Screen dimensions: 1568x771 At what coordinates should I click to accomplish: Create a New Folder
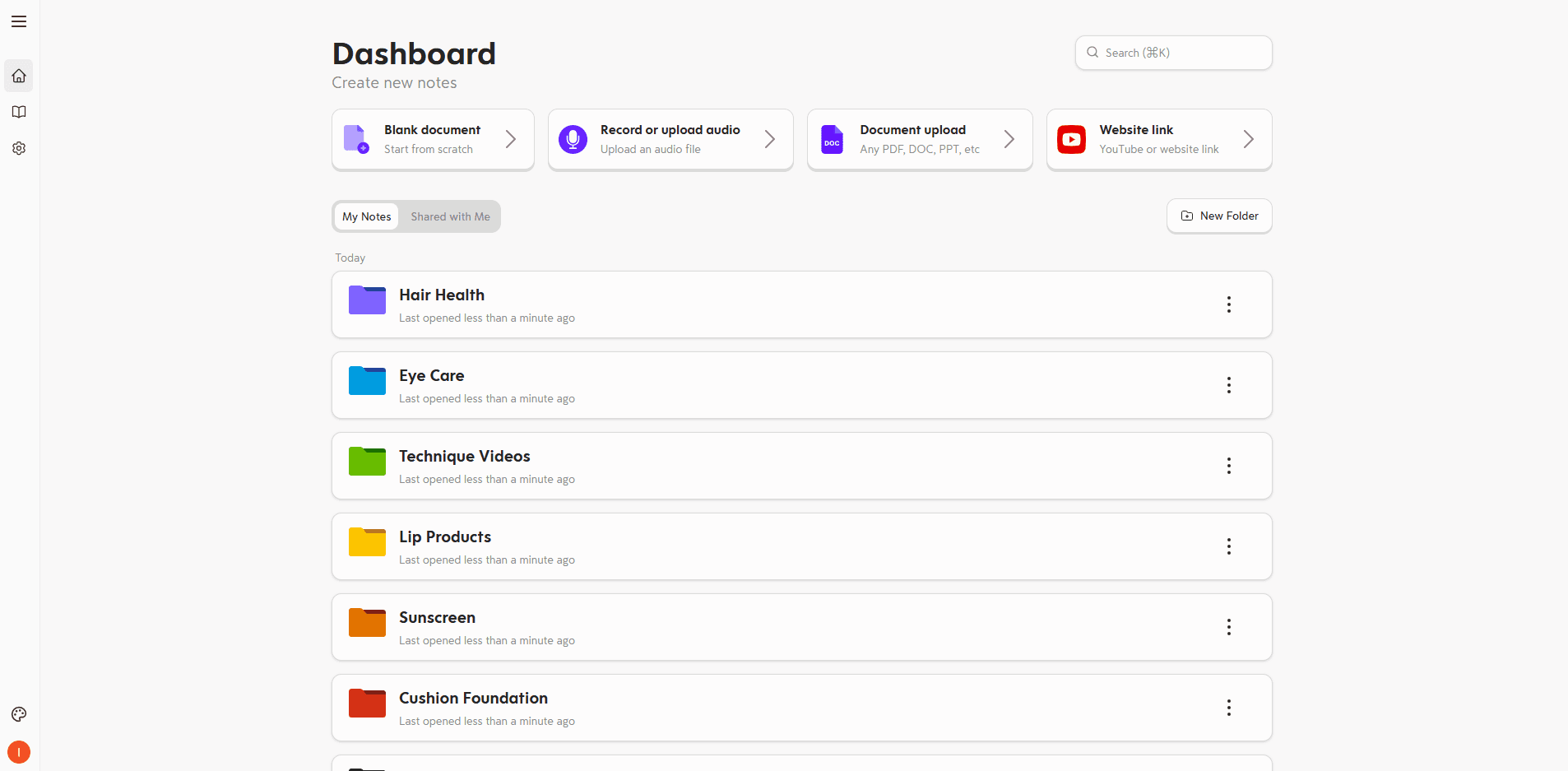[x=1219, y=216]
